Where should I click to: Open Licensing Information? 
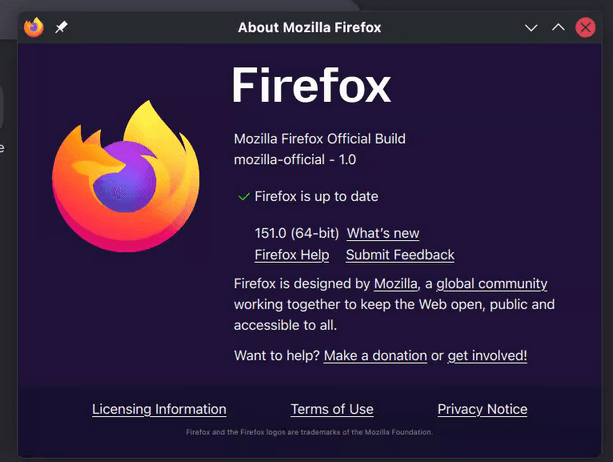click(x=159, y=409)
